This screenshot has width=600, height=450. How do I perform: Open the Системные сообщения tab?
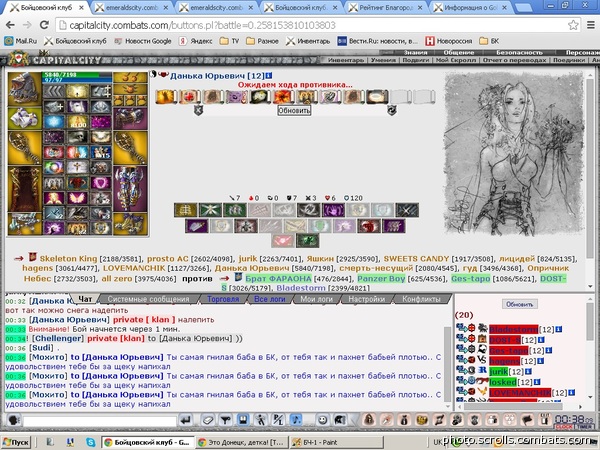148,299
